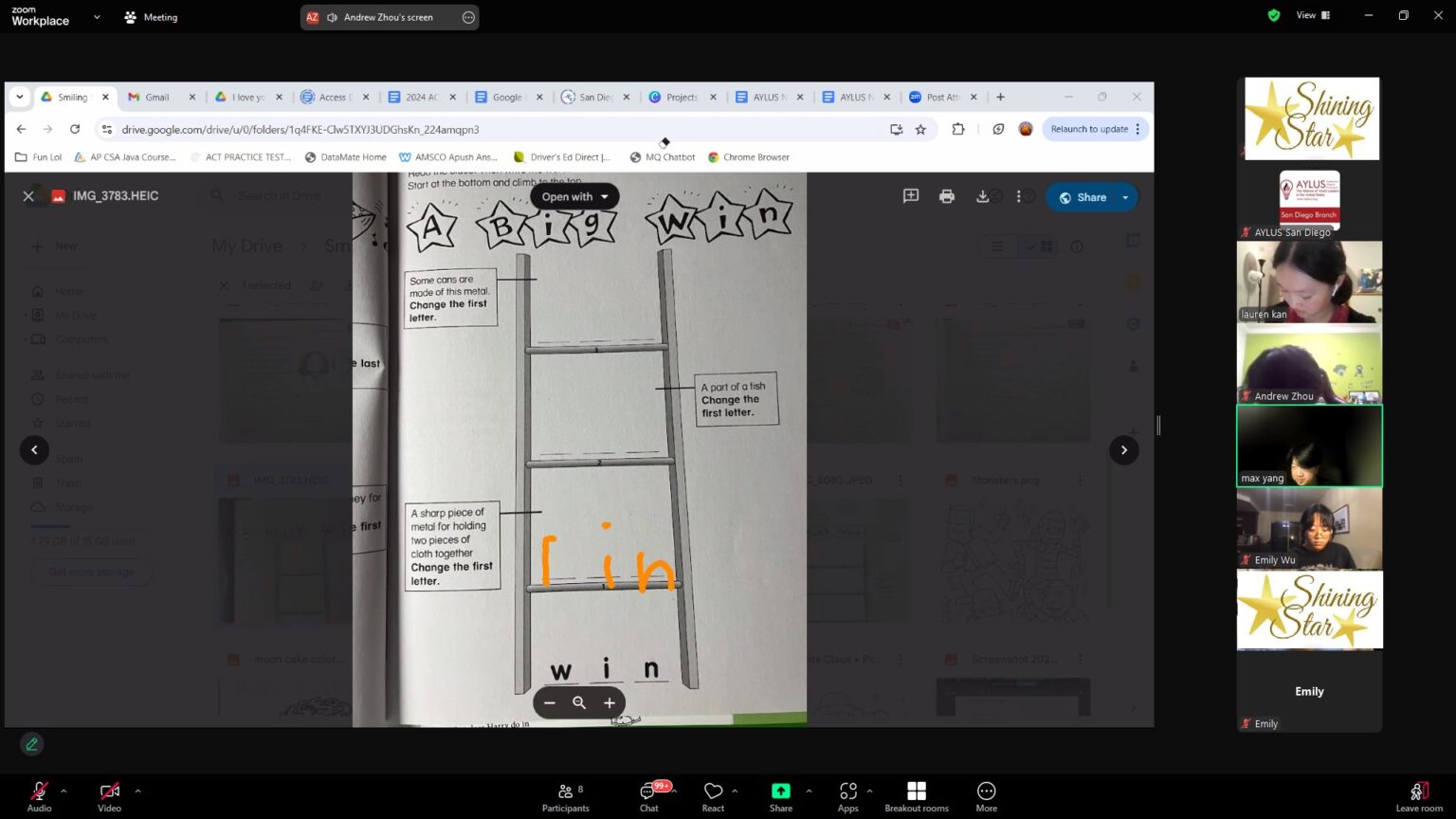
Task: Open Breakout rooms
Action: click(x=917, y=797)
